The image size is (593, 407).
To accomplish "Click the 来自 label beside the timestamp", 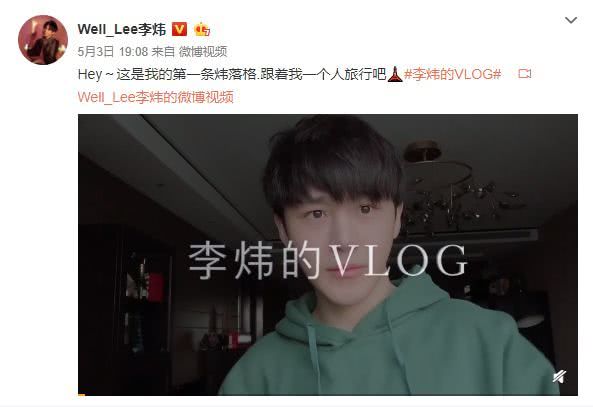I will (x=163, y=51).
